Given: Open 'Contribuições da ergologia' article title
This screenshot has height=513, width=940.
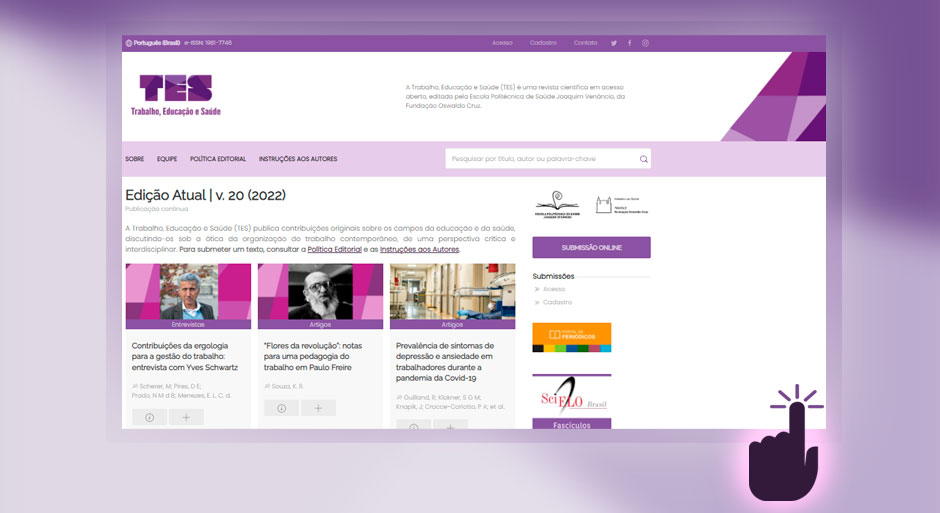Looking at the screenshot, I should point(185,357).
